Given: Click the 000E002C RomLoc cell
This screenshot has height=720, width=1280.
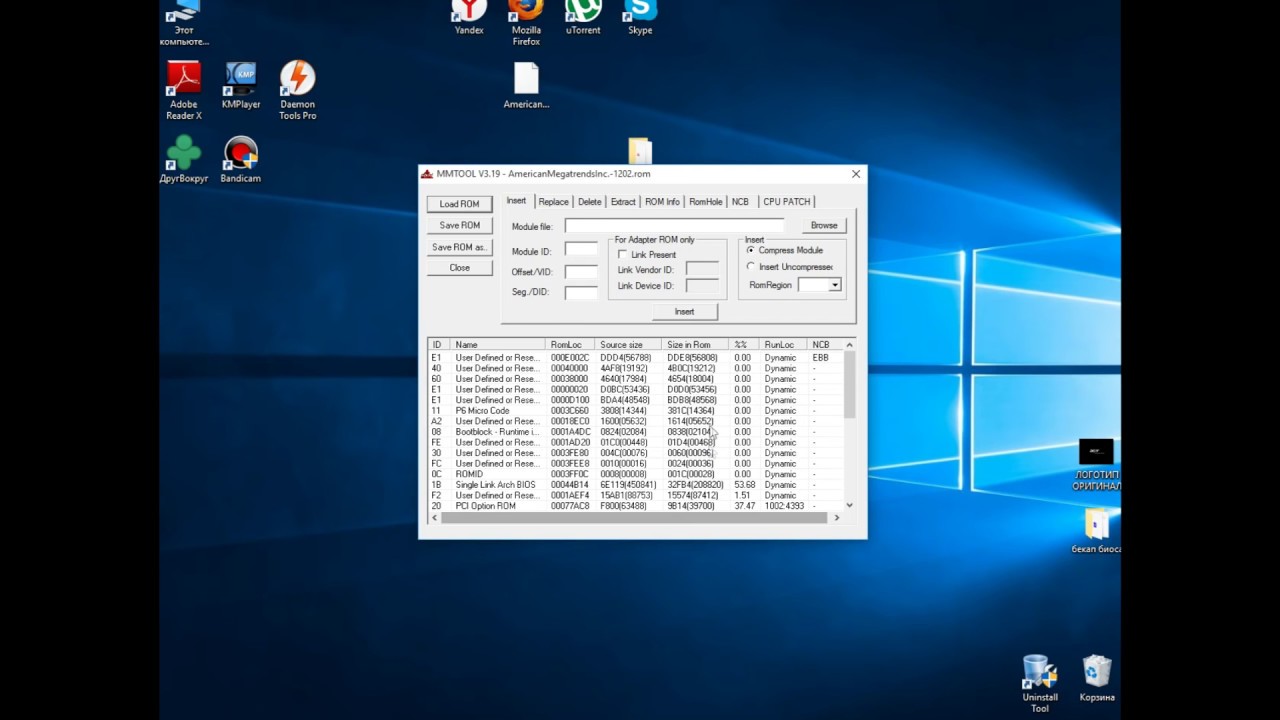Looking at the screenshot, I should (x=570, y=358).
